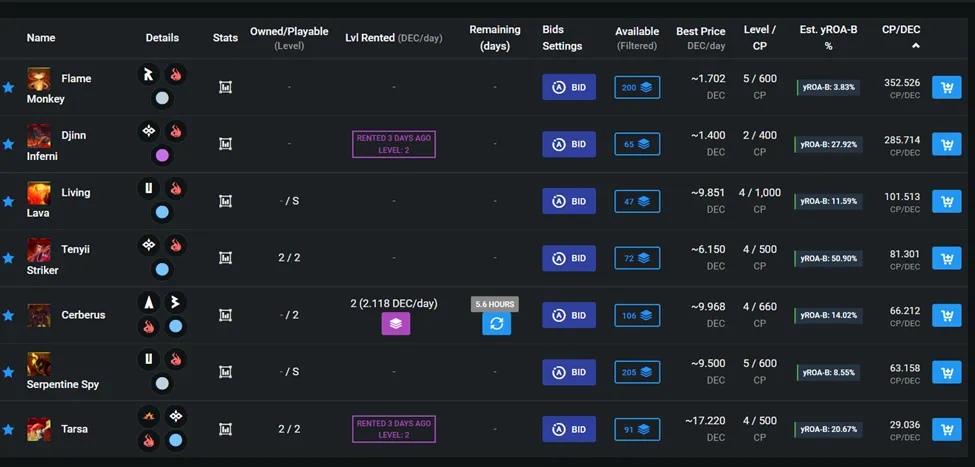Open stats icon for Tarsa

pyautogui.click(x=225, y=429)
